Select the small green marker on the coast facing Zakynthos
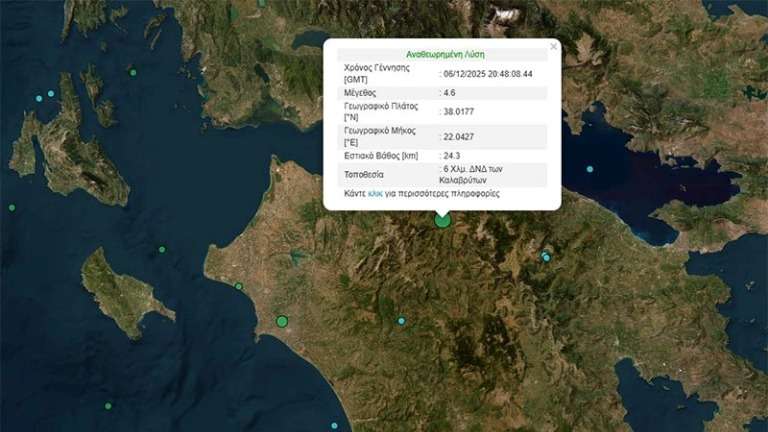768x432 pixels. [x=238, y=286]
